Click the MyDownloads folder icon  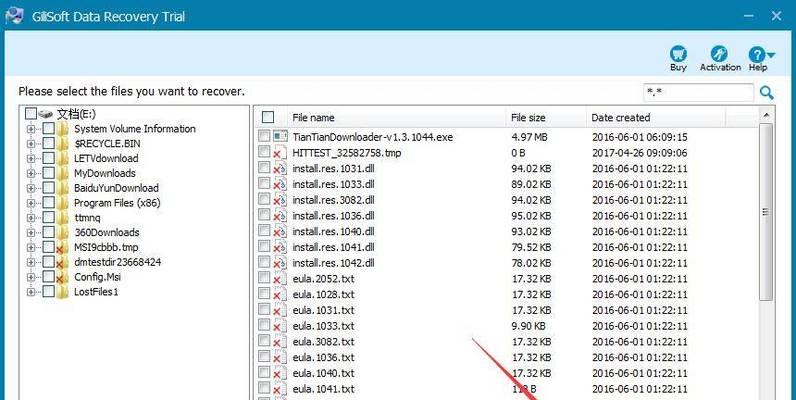[x=63, y=173]
